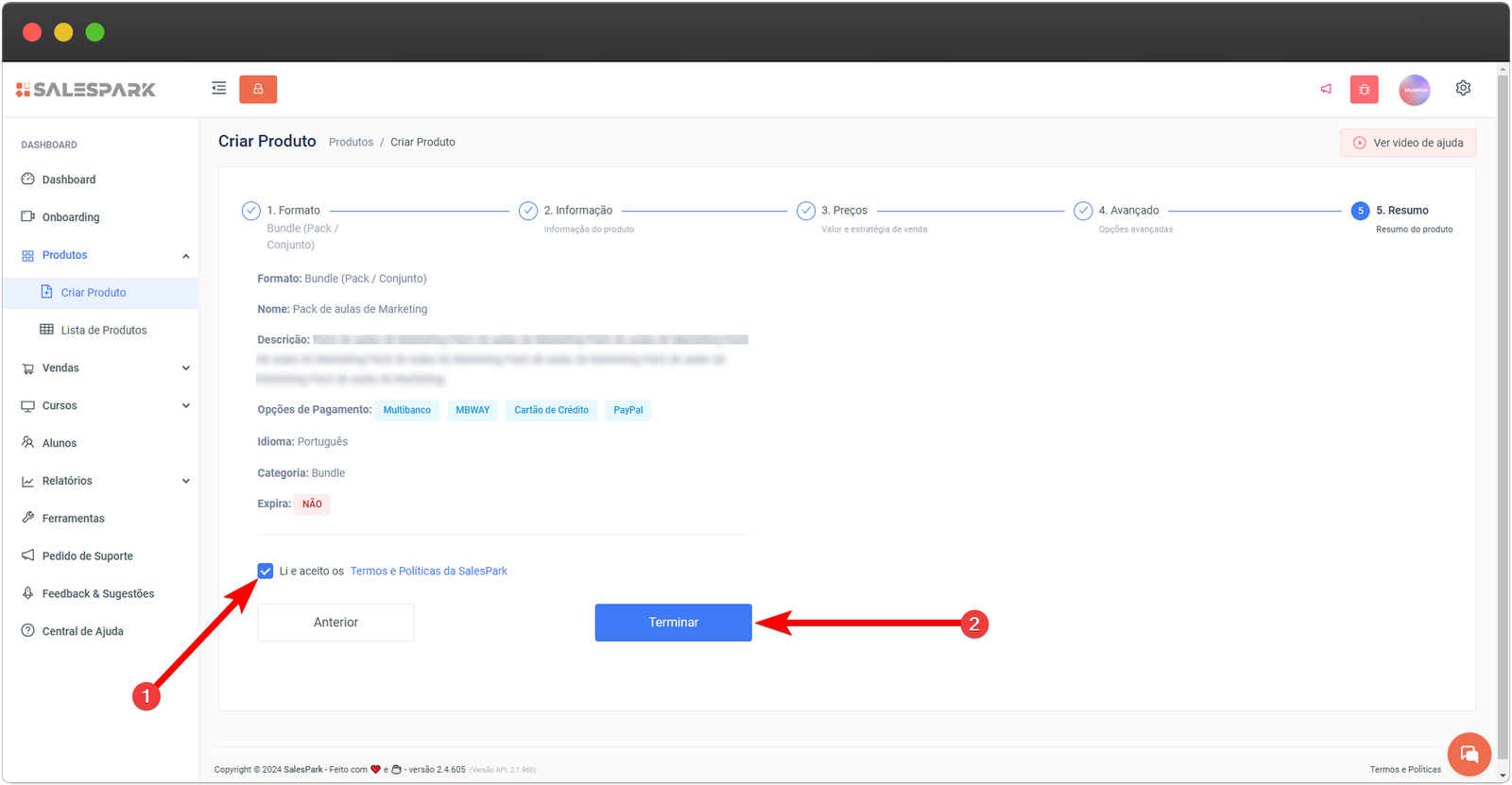The width and height of the screenshot is (1512, 785).
Task: Click the red bug report icon
Action: pos(1364,90)
